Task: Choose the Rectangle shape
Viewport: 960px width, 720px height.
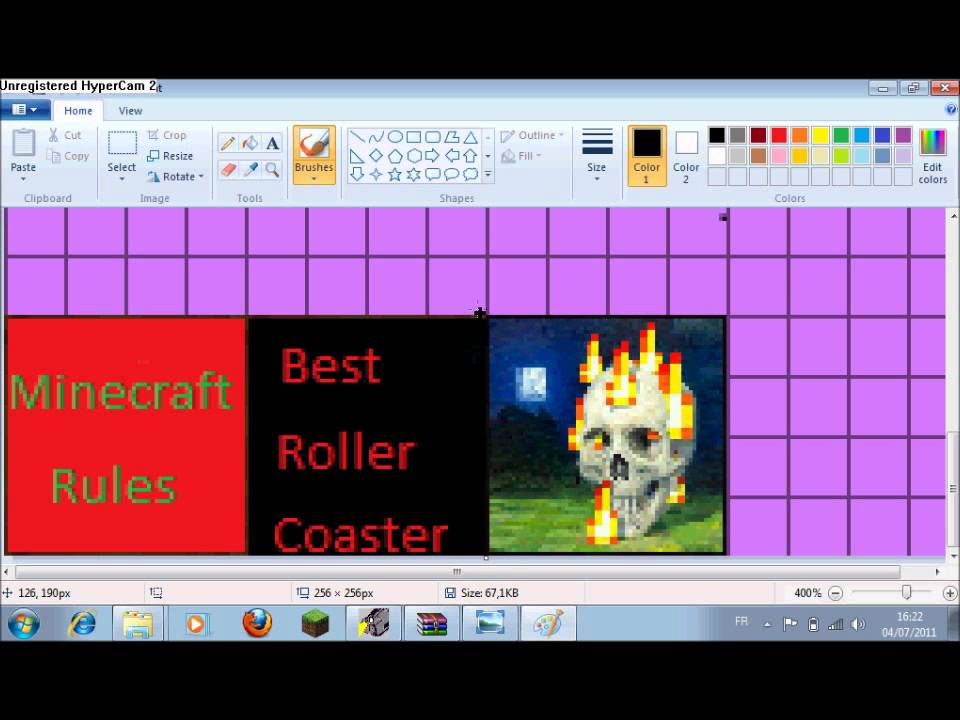Action: coord(414,137)
